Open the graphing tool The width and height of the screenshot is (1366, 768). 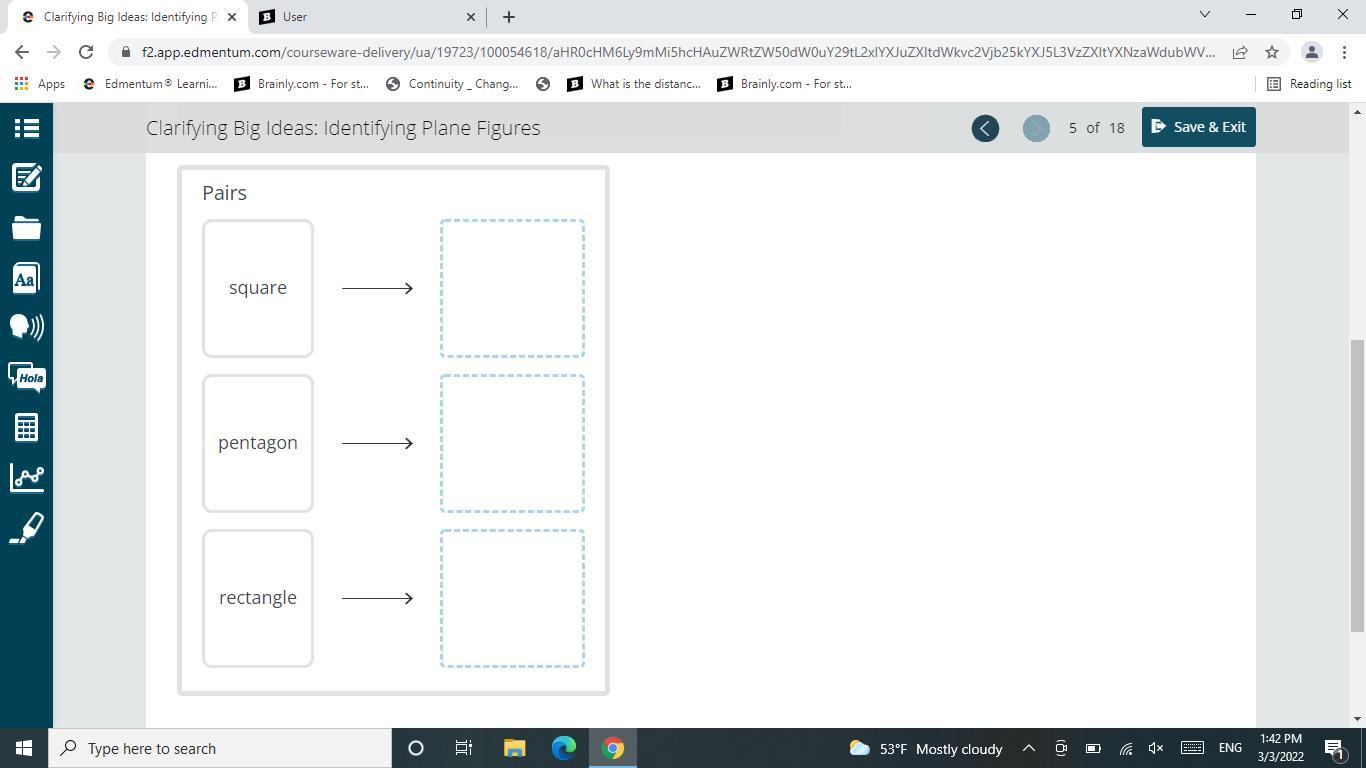(x=26, y=477)
